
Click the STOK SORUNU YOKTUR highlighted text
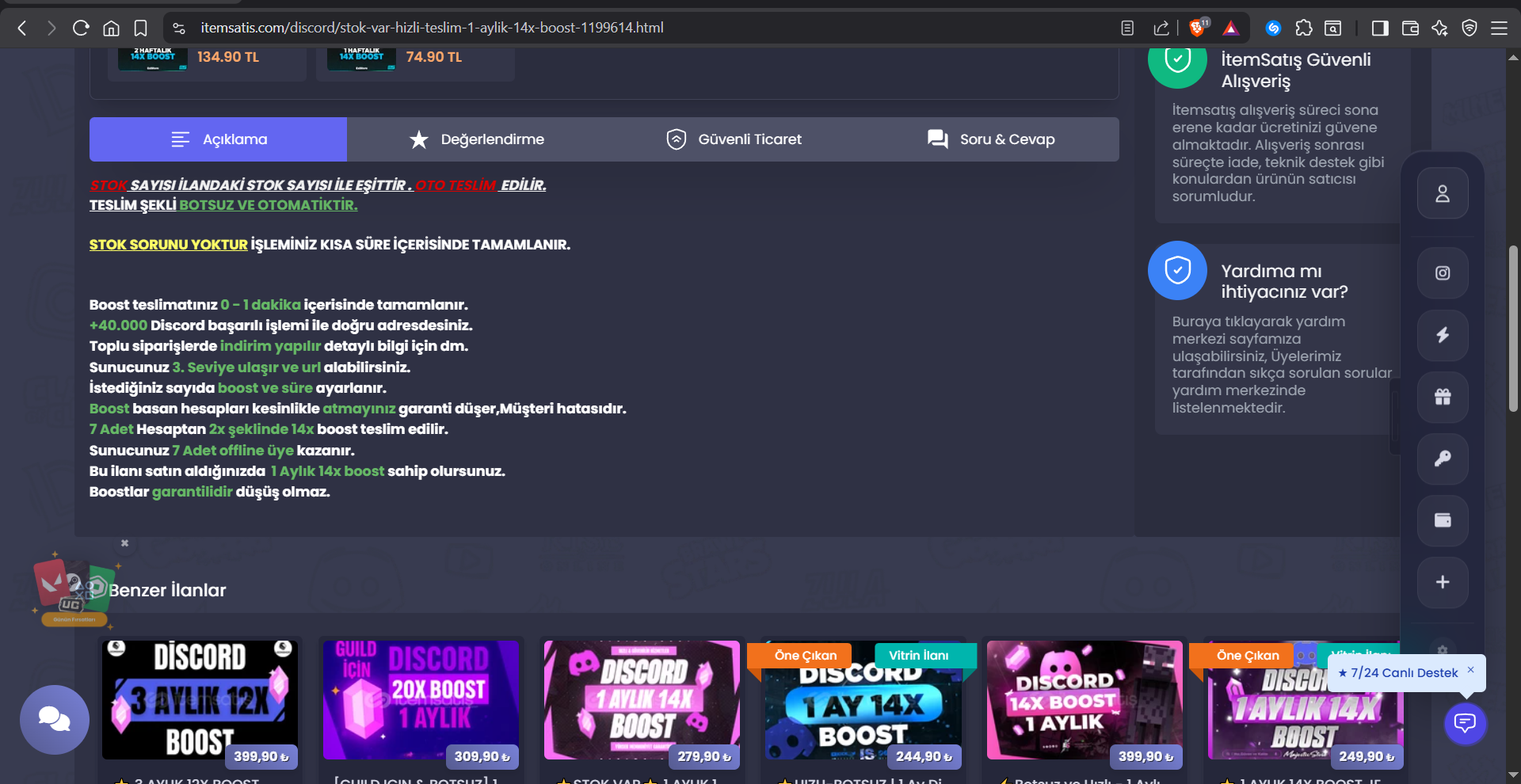[x=169, y=245]
